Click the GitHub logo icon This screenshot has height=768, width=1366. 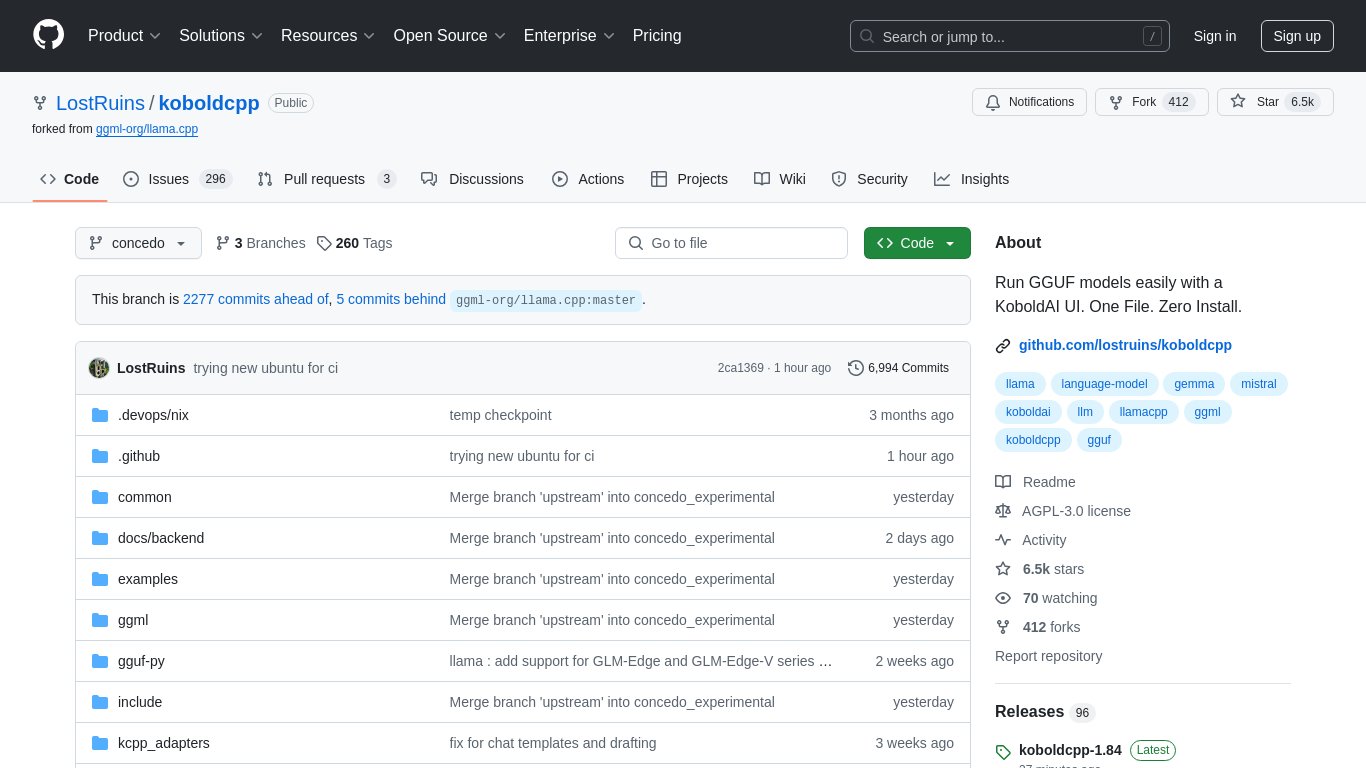point(48,35)
